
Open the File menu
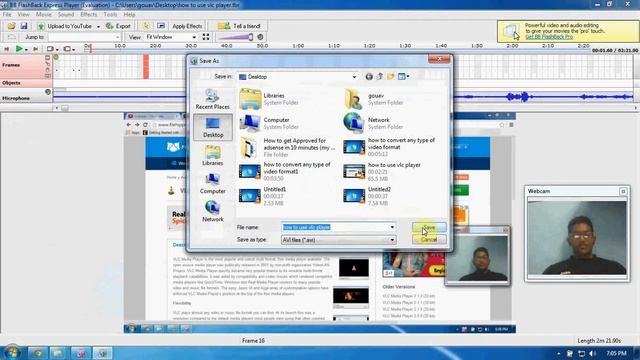coord(7,14)
